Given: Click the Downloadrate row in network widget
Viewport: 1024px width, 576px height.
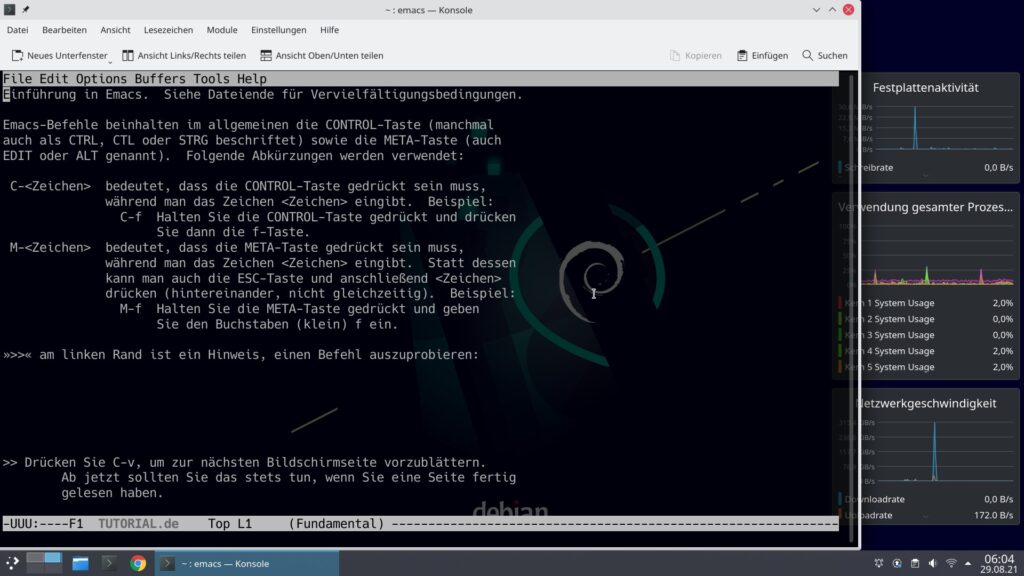Looking at the screenshot, I should (926, 499).
